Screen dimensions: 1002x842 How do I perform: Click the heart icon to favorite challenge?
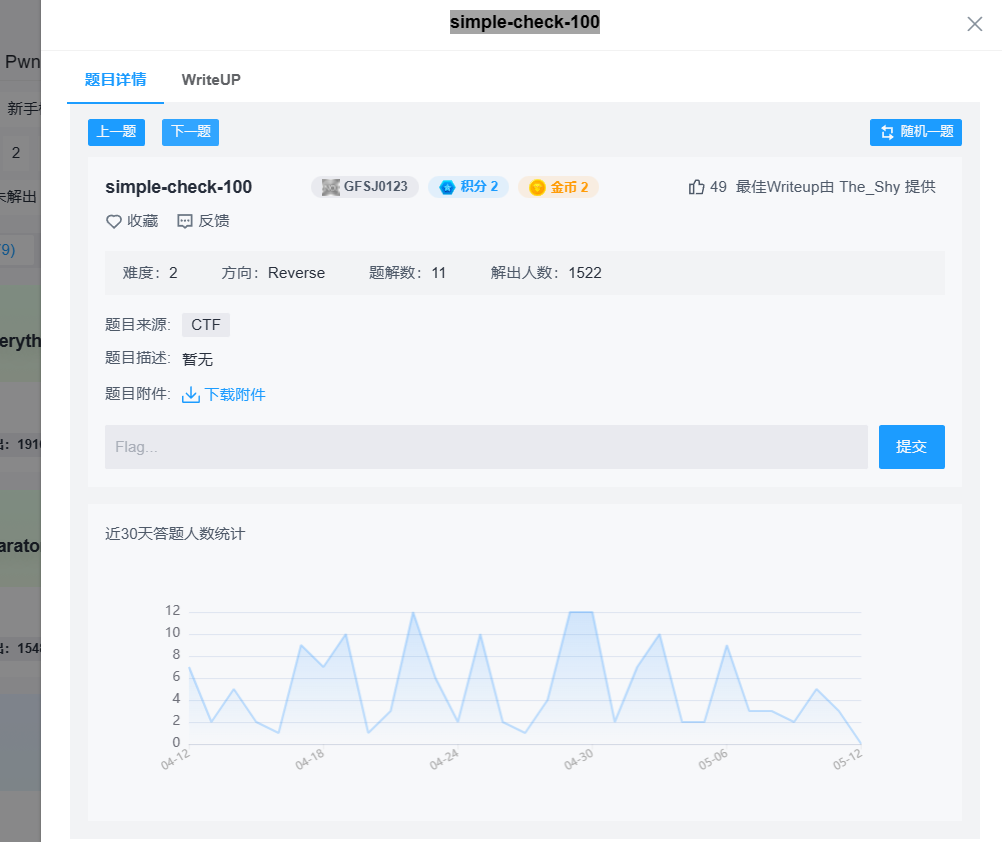point(113,221)
